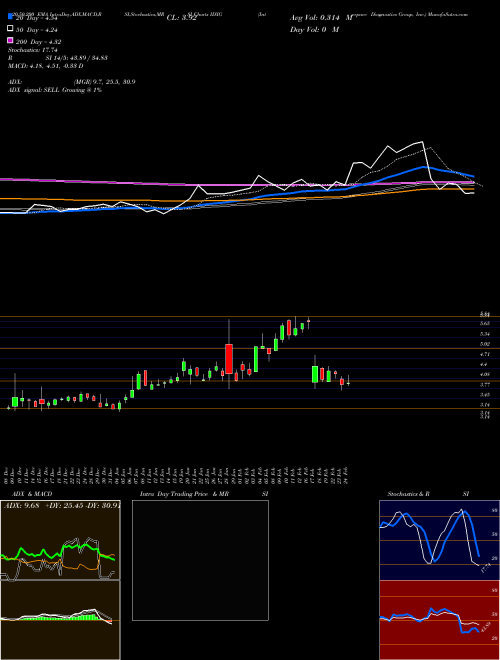Click the 'Day Vol: 0 M' label
The width and height of the screenshot is (500, 660).
click(x=314, y=29)
